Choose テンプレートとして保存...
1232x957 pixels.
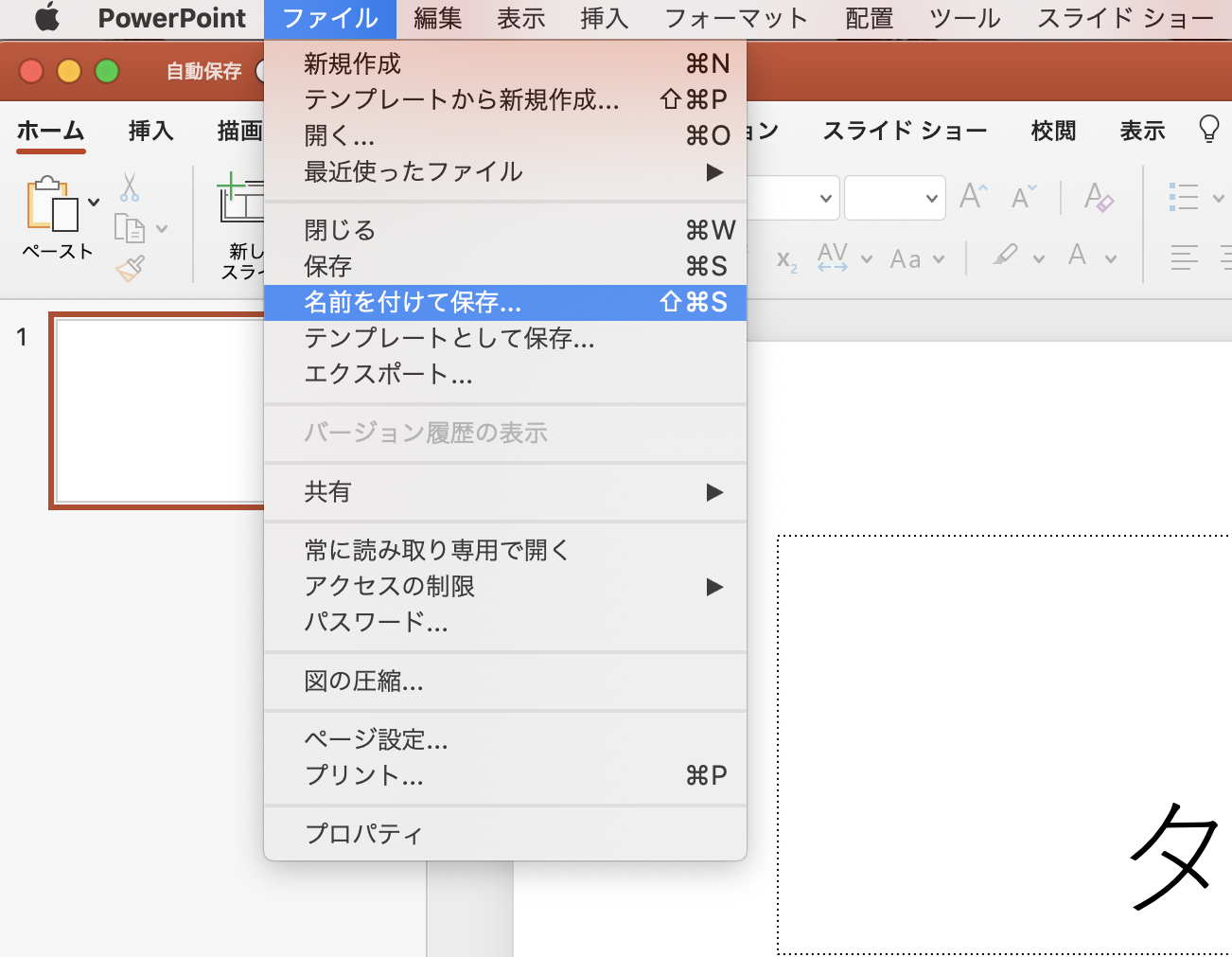[x=505, y=338]
